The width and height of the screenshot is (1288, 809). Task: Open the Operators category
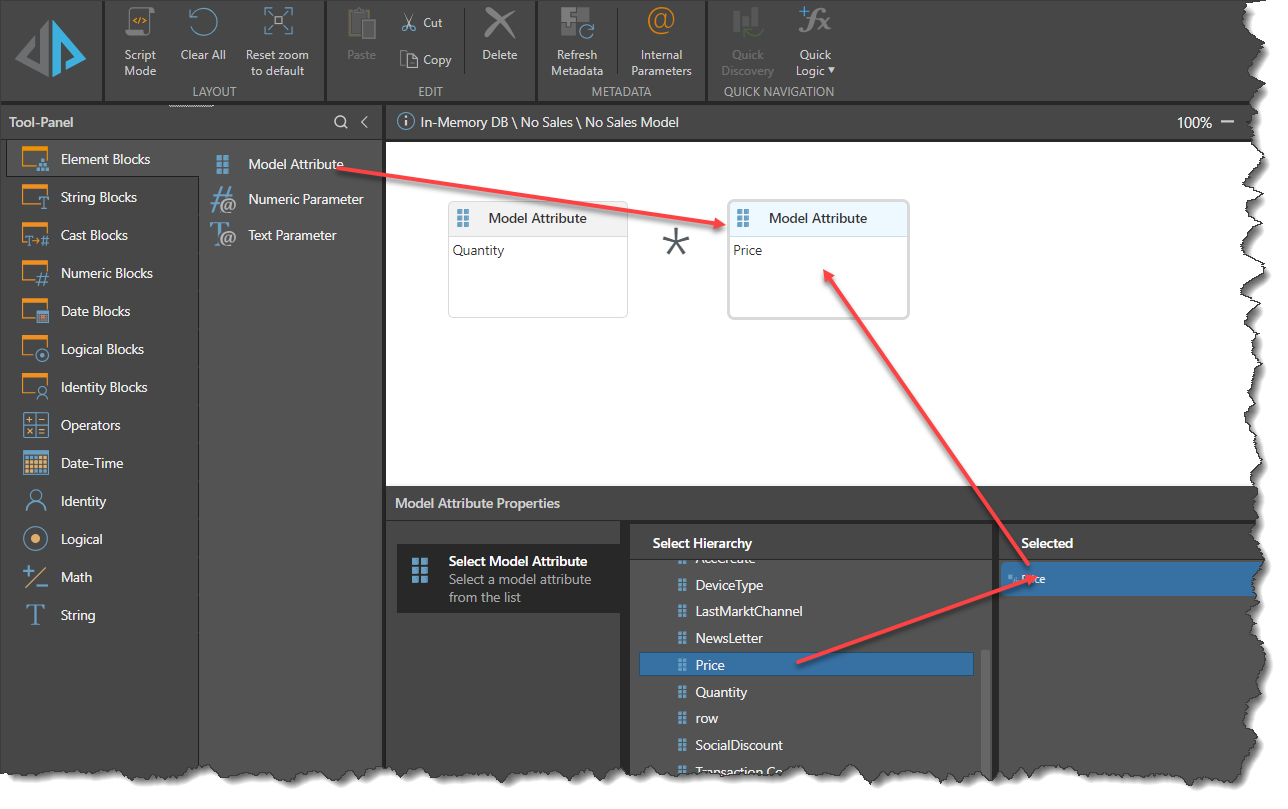(x=100, y=425)
